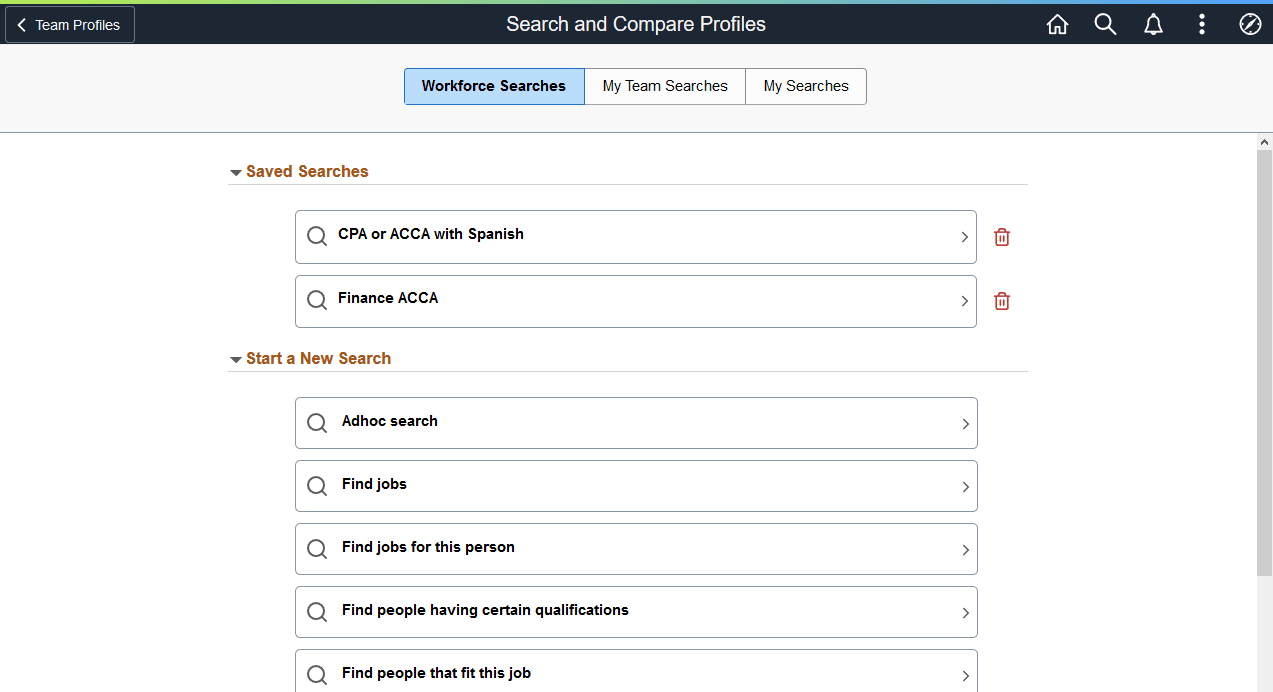Click the global Search magnifier icon

tap(1105, 23)
